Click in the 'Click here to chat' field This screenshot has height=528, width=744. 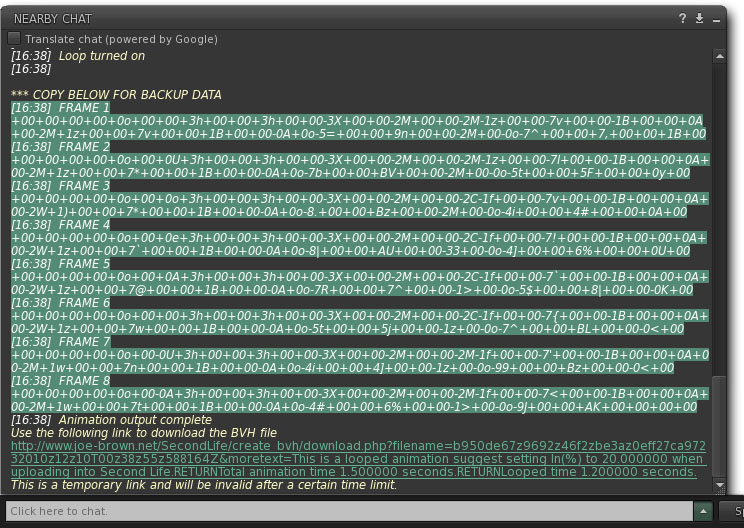coord(350,511)
